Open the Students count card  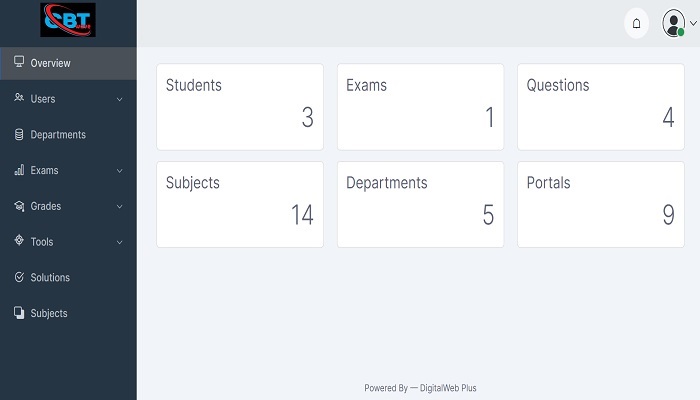click(x=240, y=107)
